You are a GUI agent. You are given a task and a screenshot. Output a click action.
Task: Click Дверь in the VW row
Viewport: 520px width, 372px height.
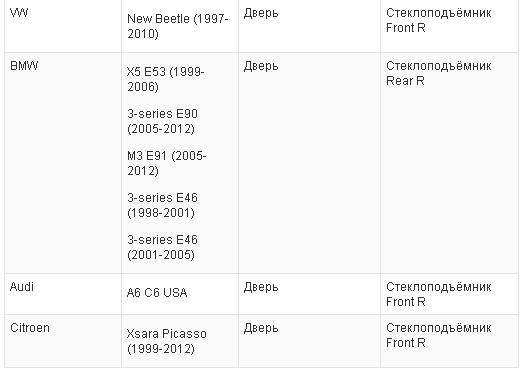tap(261, 13)
